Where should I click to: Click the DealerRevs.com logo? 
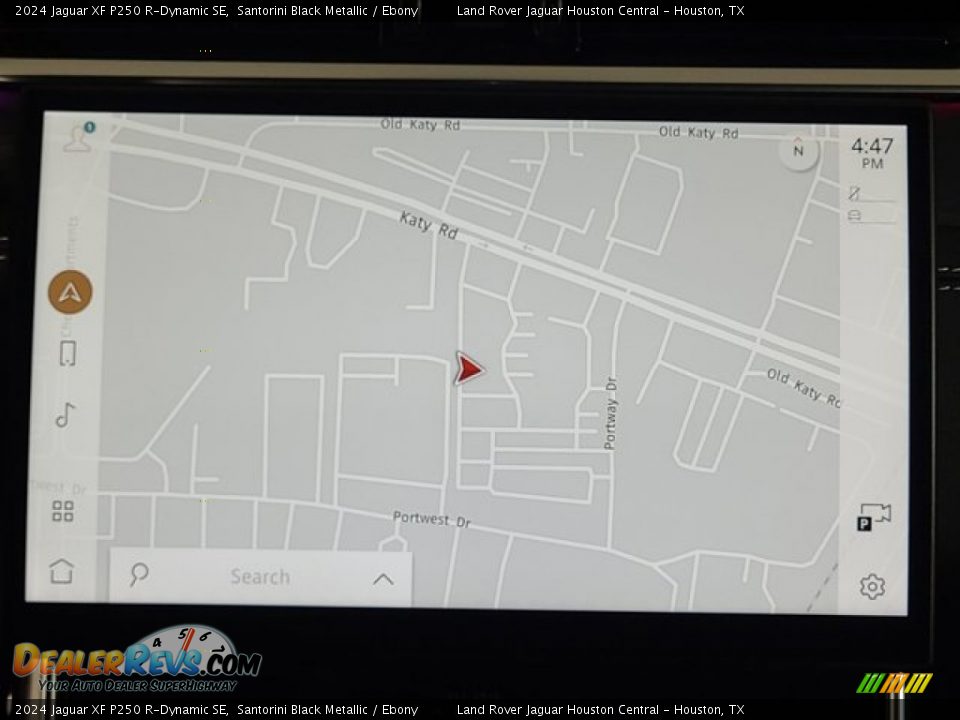pyautogui.click(x=138, y=659)
